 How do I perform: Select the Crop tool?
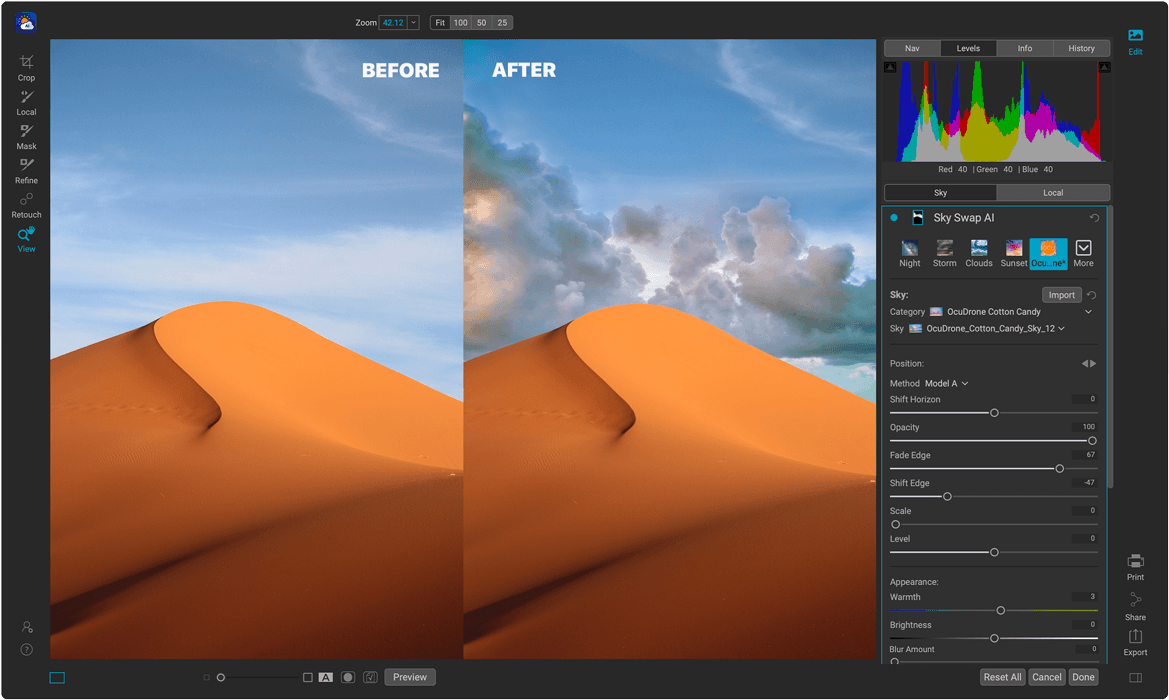(26, 67)
